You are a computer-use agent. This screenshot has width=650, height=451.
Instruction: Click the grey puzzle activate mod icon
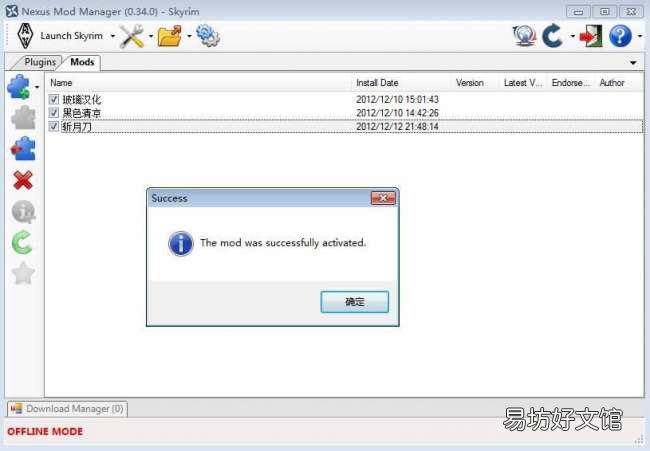click(23, 117)
